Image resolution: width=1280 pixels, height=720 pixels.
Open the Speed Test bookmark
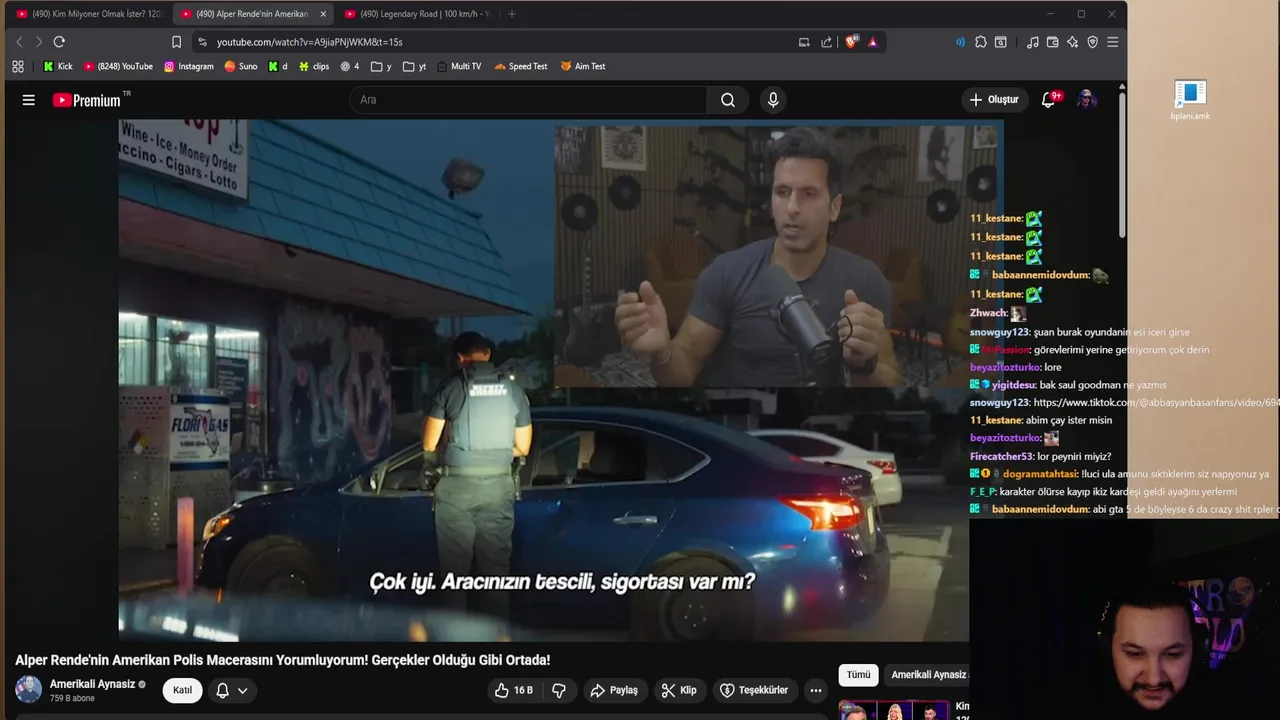521,66
